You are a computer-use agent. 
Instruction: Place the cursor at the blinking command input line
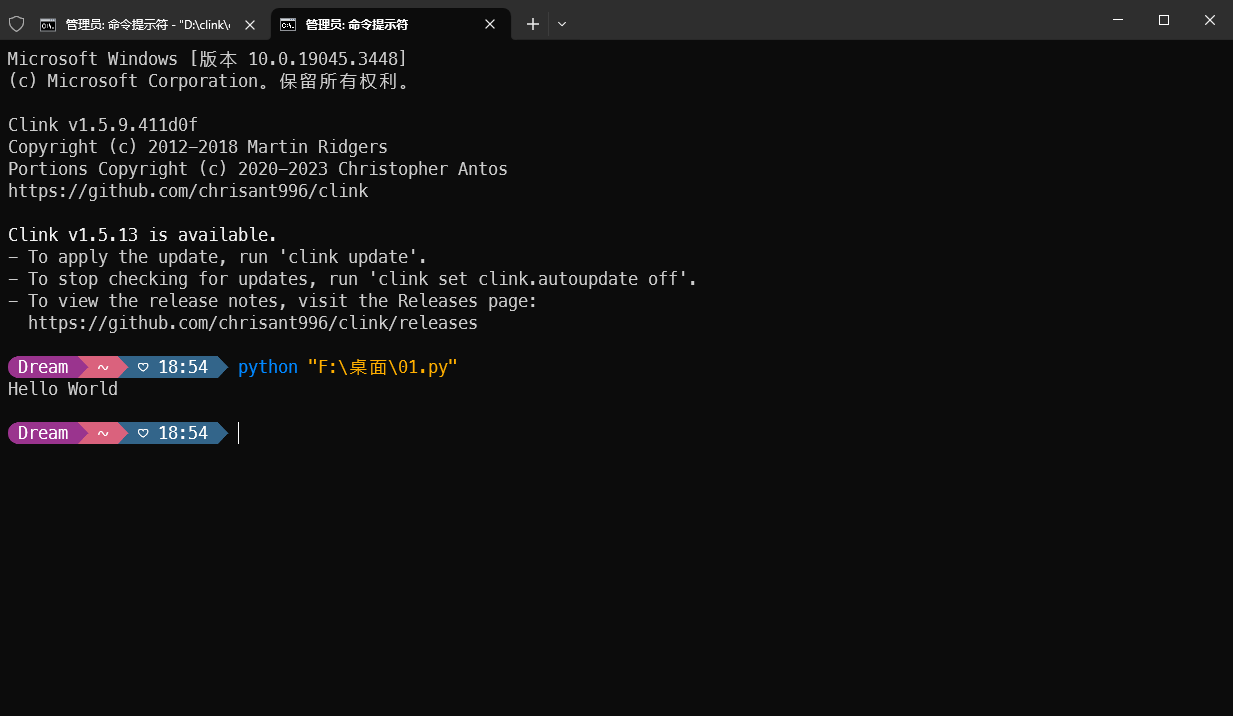(239, 432)
